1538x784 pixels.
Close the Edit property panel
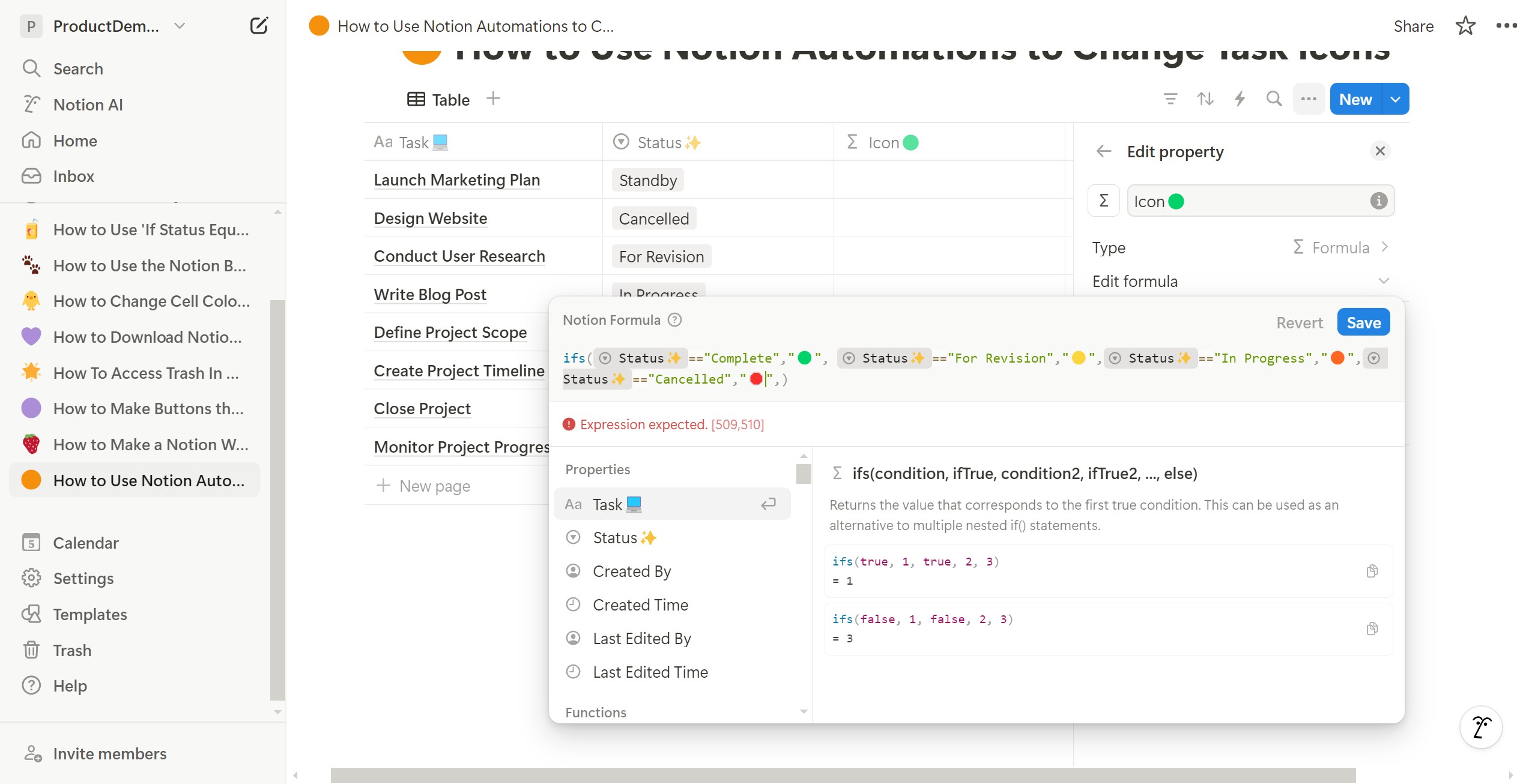[1380, 151]
